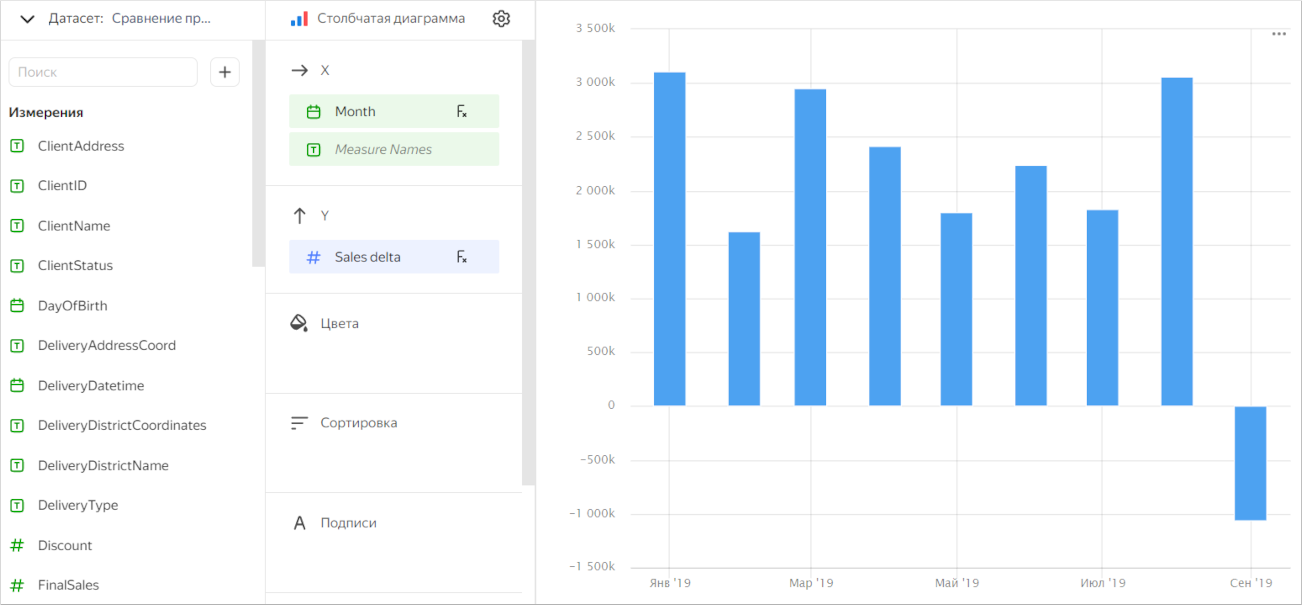1302x605 pixels.
Task: Select the DeliveryDatetime dimension
Action: [91, 386]
